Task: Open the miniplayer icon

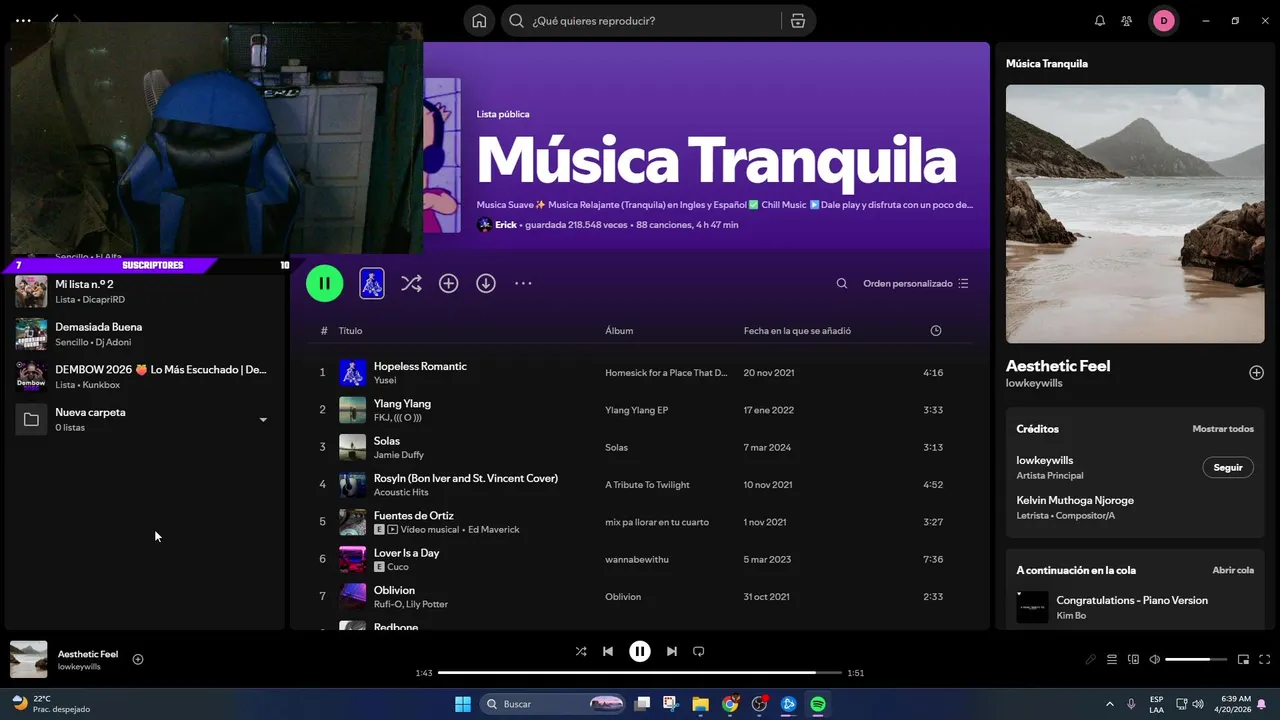Action: click(1244, 659)
